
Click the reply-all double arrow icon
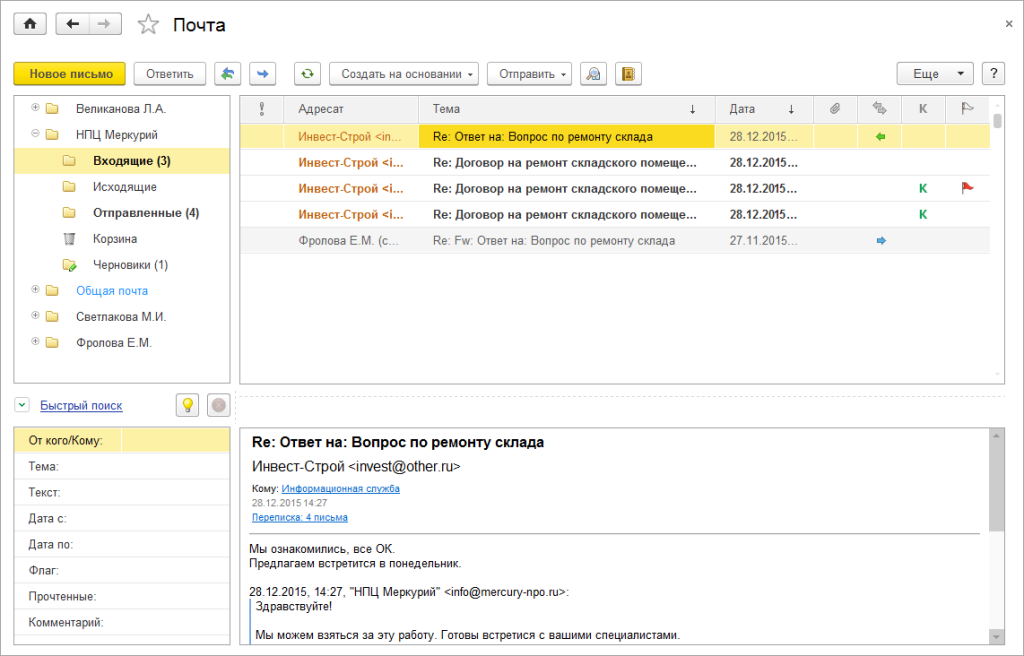(227, 74)
